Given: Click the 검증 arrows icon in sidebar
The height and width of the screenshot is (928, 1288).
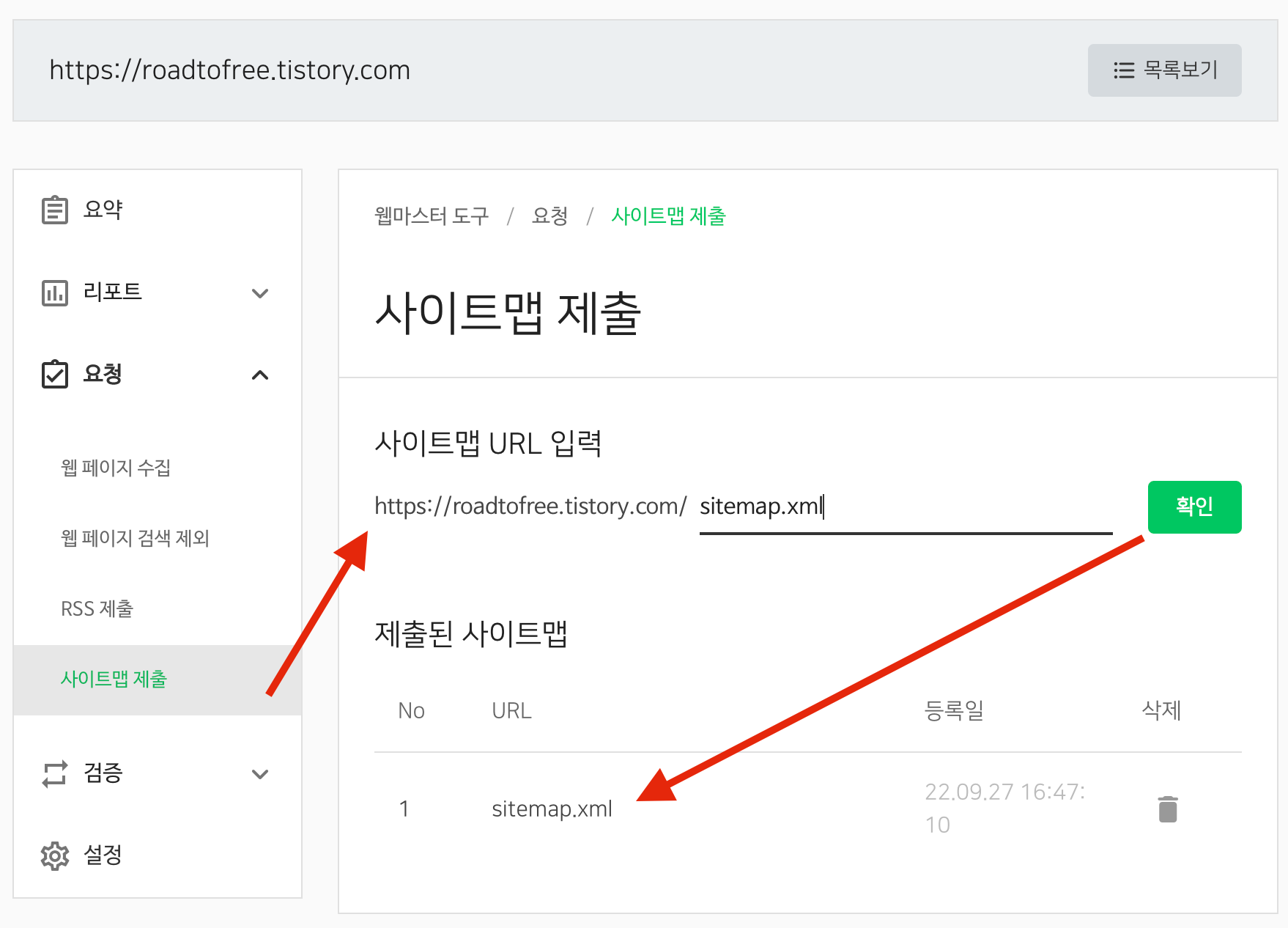Looking at the screenshot, I should [53, 775].
